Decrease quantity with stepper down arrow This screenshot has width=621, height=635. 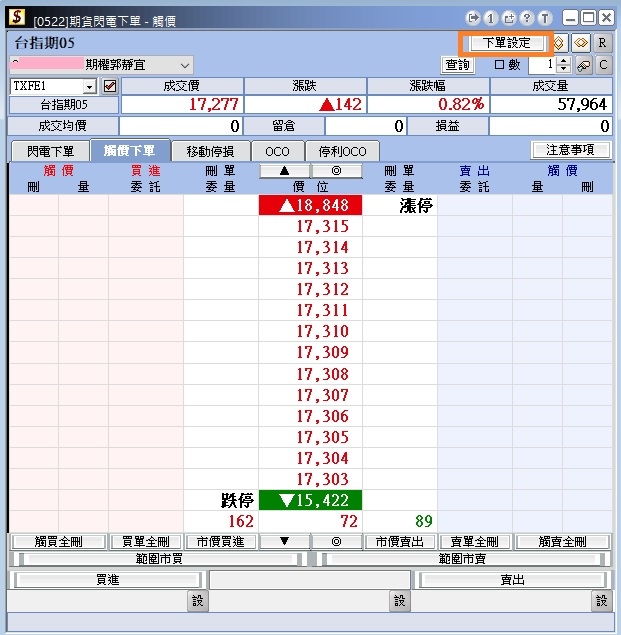coord(564,69)
